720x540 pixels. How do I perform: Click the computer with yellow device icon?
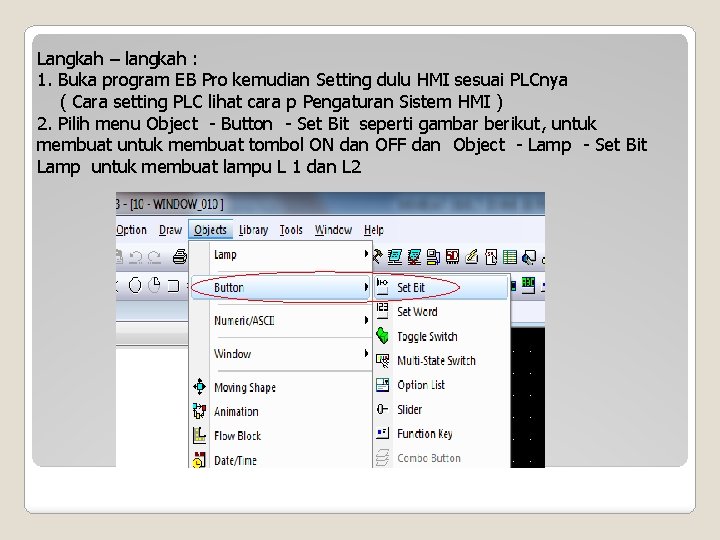pos(433,257)
